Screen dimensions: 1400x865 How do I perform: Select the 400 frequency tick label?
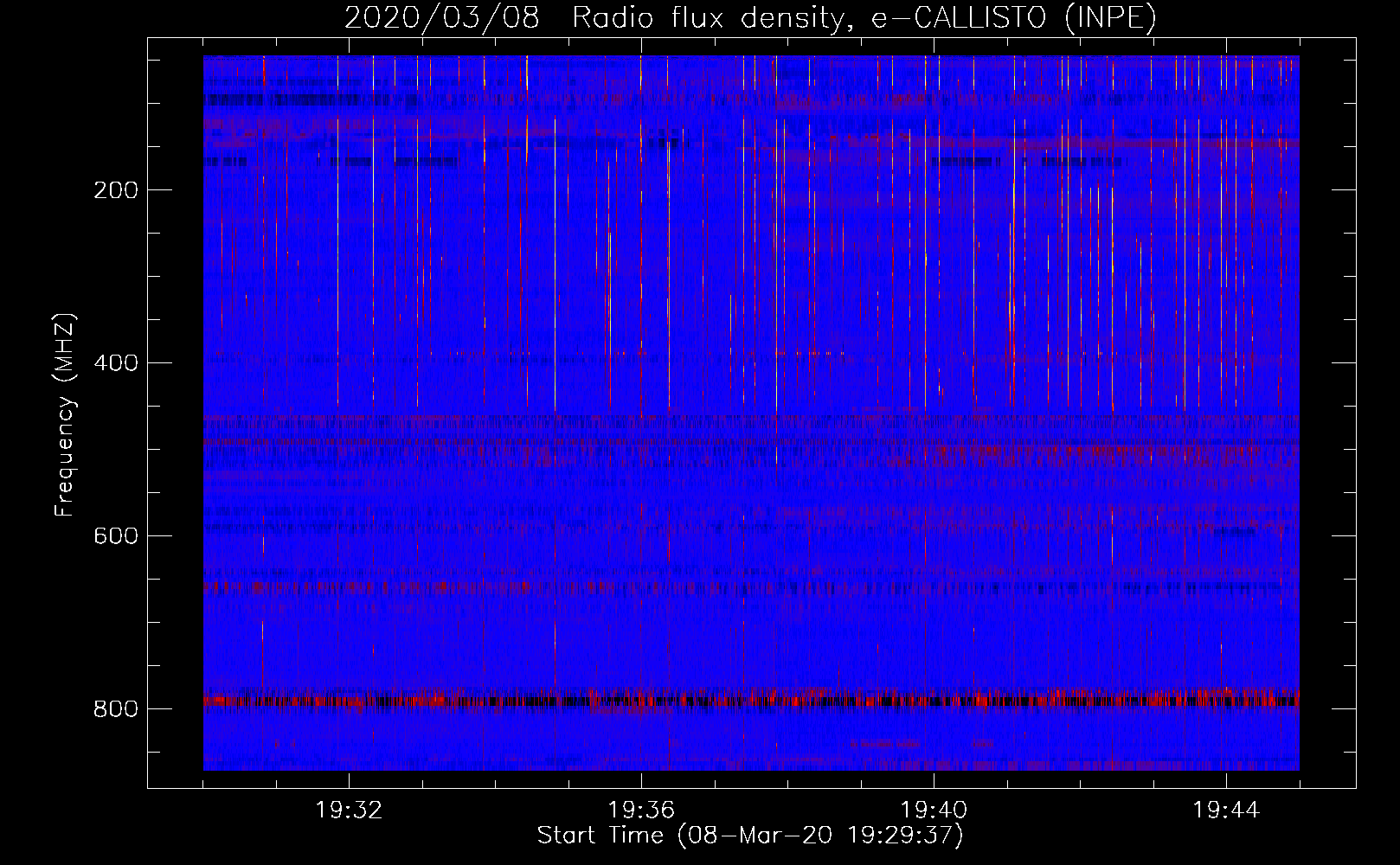[116, 363]
